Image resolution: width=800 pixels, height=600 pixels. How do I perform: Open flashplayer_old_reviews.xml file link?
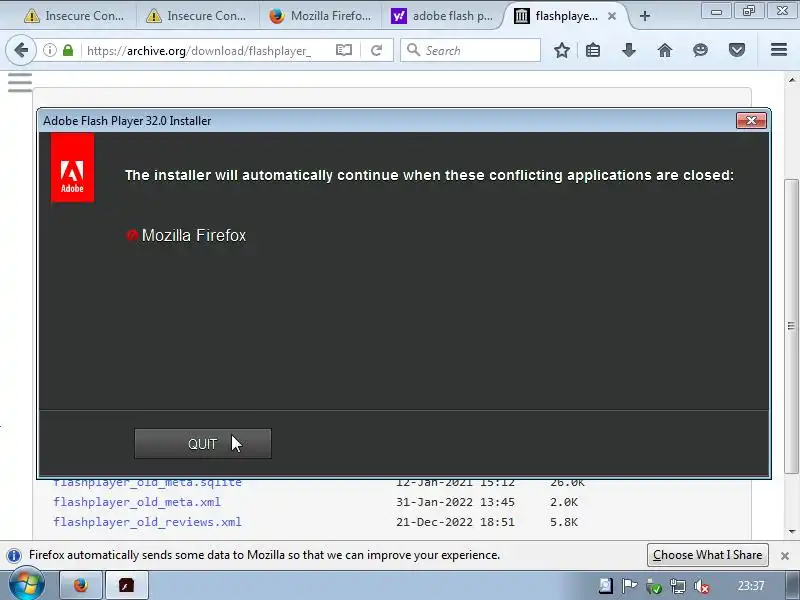click(147, 522)
